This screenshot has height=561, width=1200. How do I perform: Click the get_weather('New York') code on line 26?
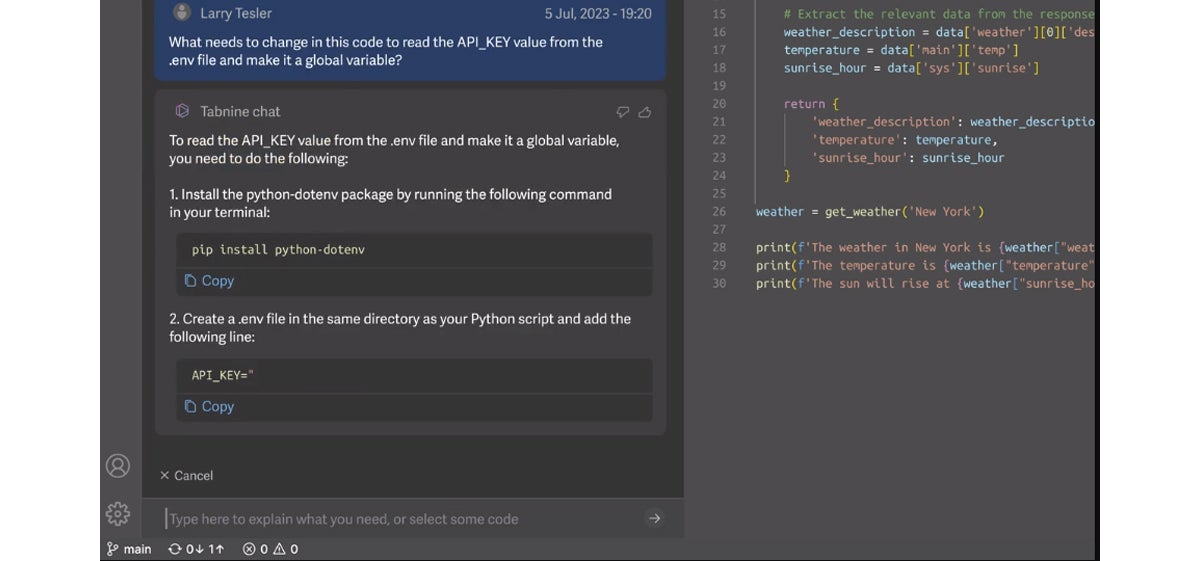(x=904, y=212)
